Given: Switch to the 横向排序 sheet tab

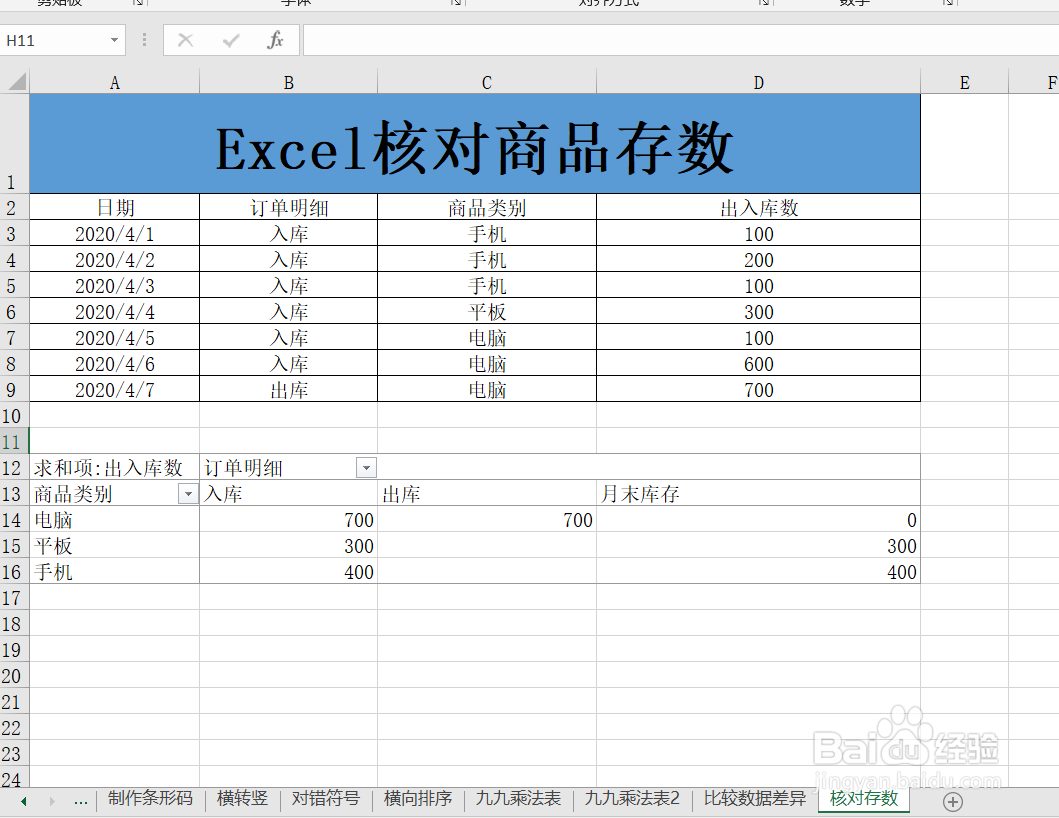Looking at the screenshot, I should coord(418,798).
